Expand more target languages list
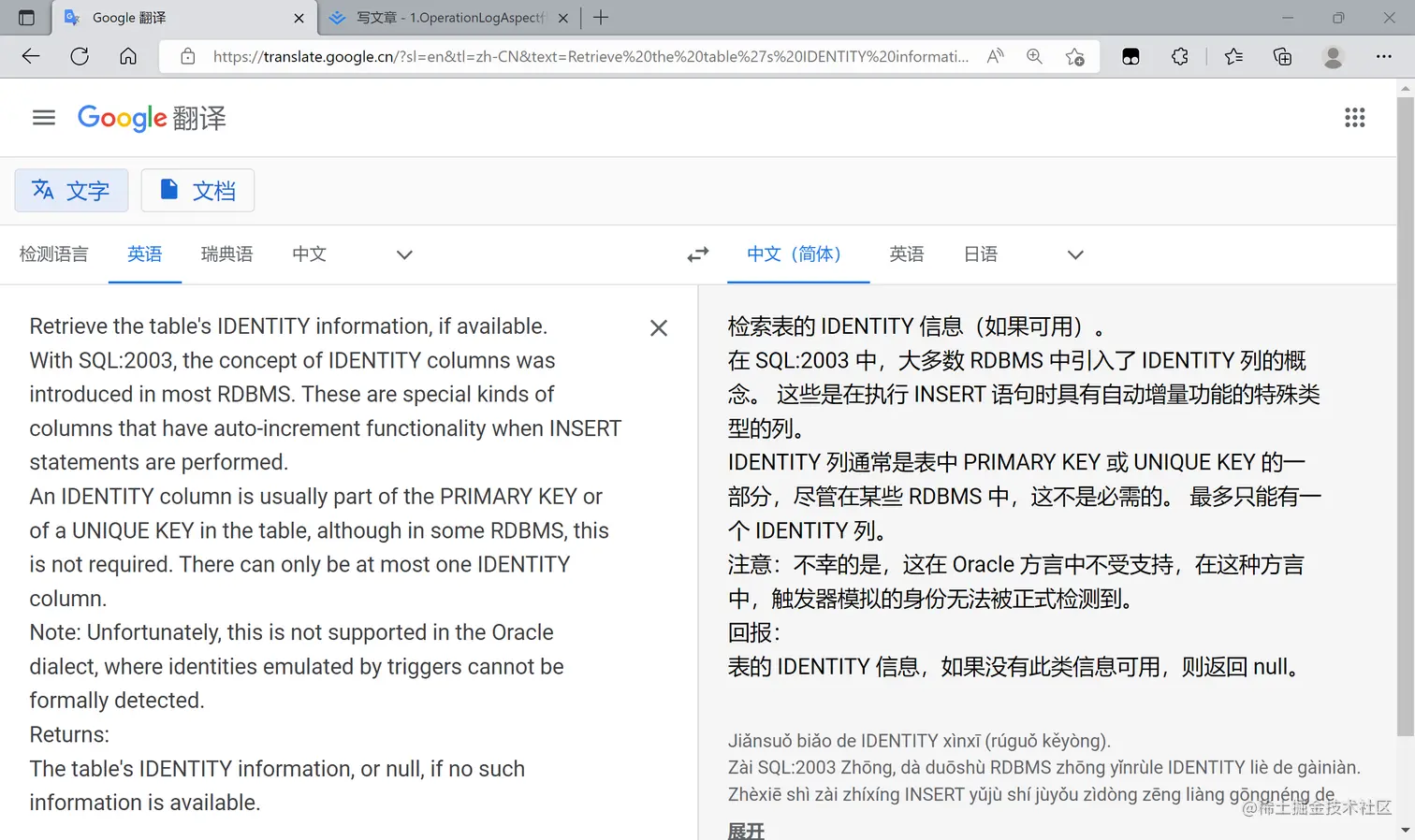The image size is (1415, 840). point(1075,254)
